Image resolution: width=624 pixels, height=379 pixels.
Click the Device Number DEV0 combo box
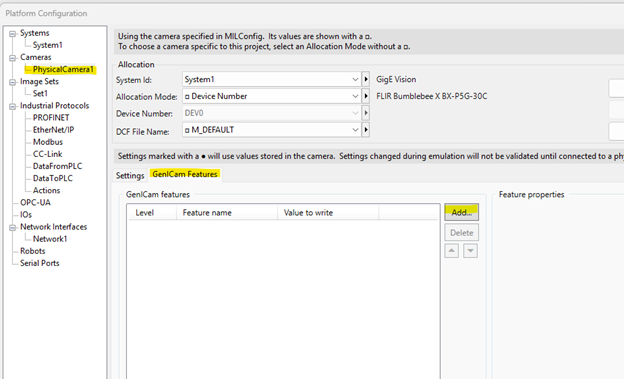click(x=272, y=113)
